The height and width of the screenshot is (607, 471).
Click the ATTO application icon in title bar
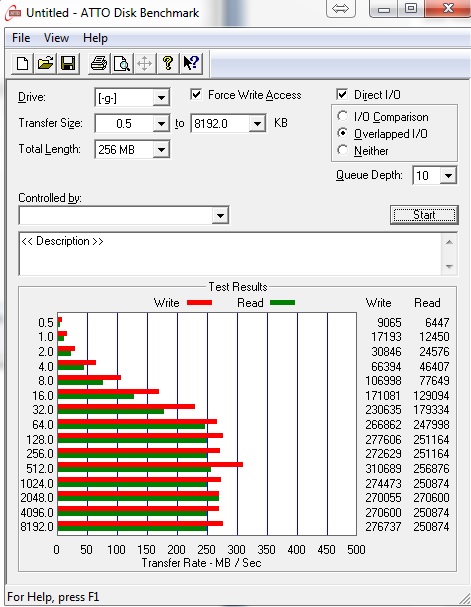(13, 13)
